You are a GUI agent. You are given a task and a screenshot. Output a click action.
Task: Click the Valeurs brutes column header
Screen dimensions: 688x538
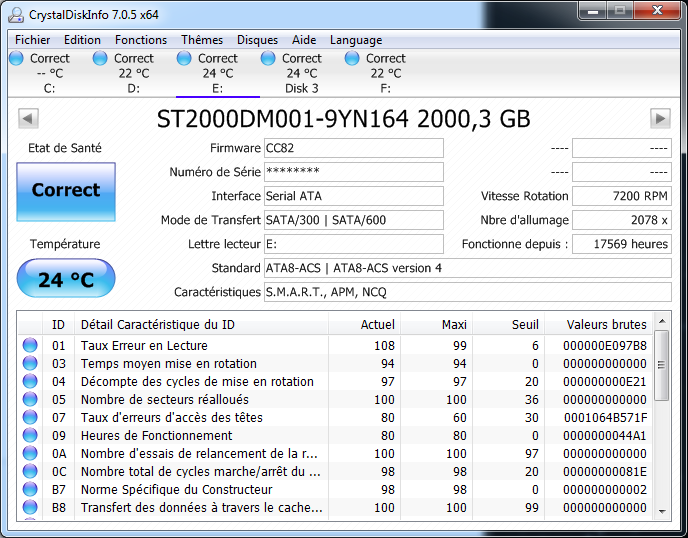click(x=598, y=325)
